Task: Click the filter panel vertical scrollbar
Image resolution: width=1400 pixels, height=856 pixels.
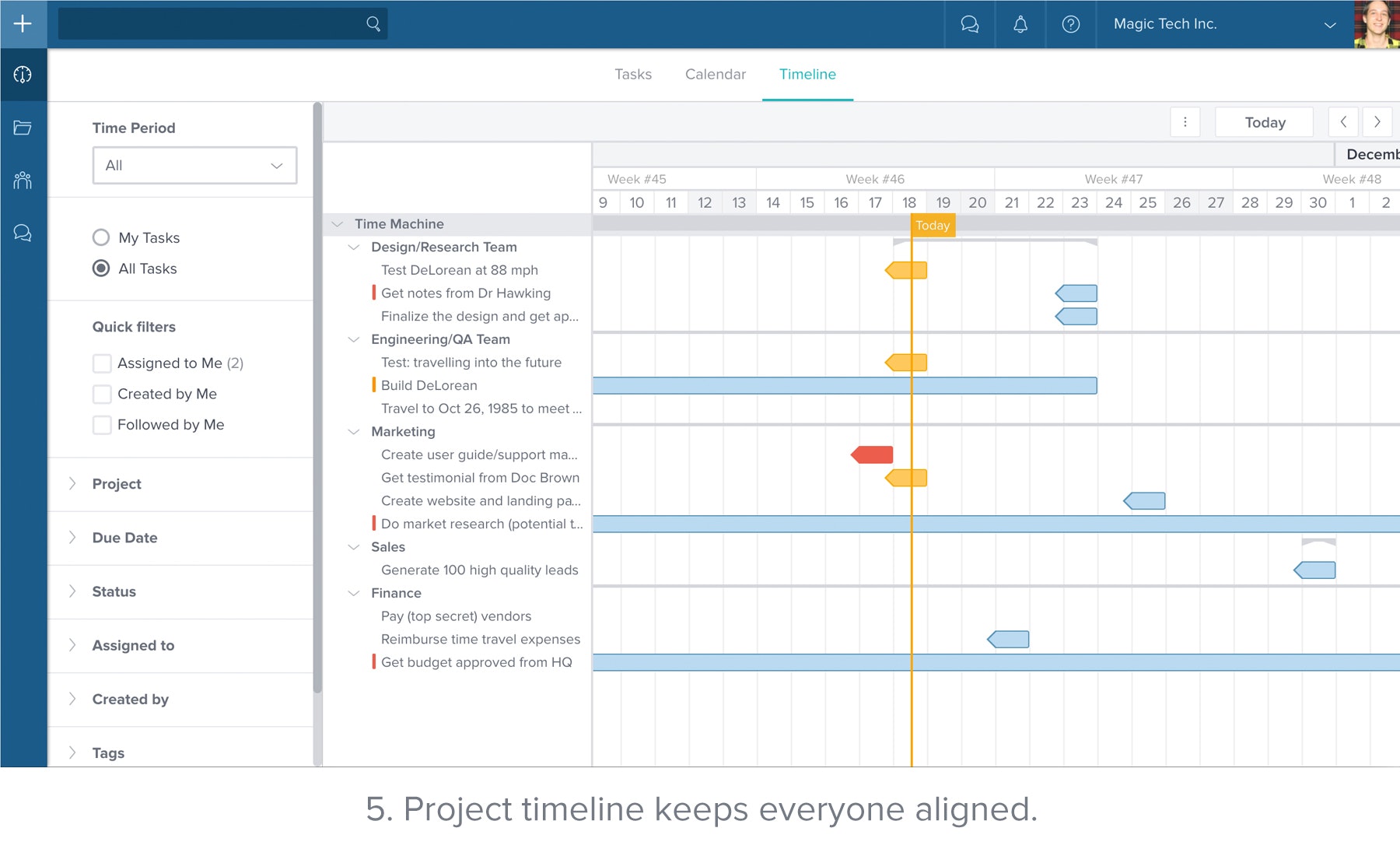Action: (317, 397)
